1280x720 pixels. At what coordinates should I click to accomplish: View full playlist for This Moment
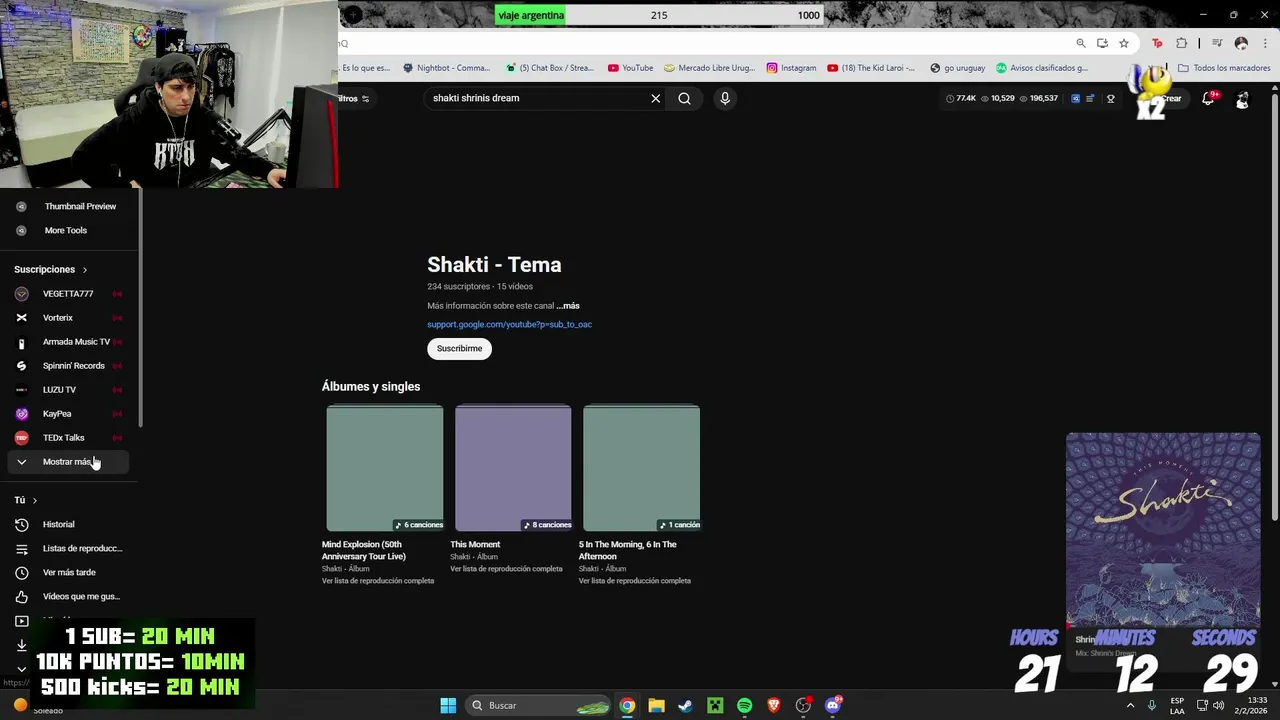pos(506,569)
